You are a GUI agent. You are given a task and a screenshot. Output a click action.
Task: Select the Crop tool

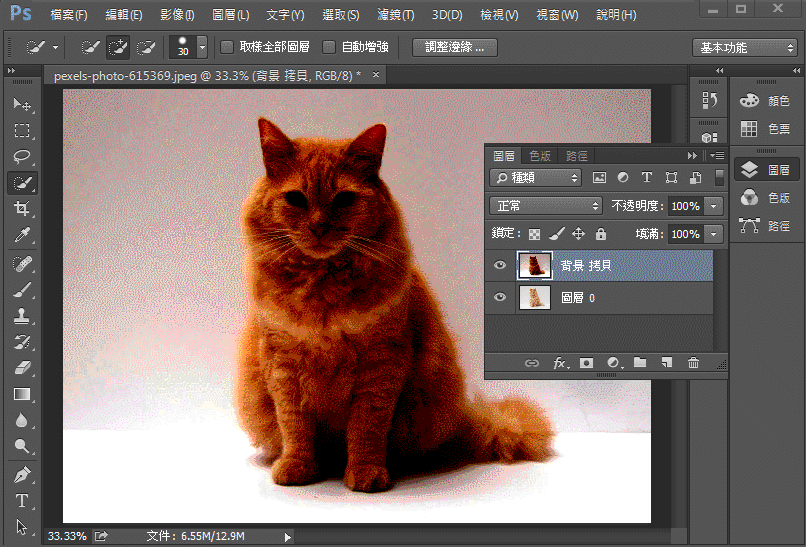coord(22,209)
